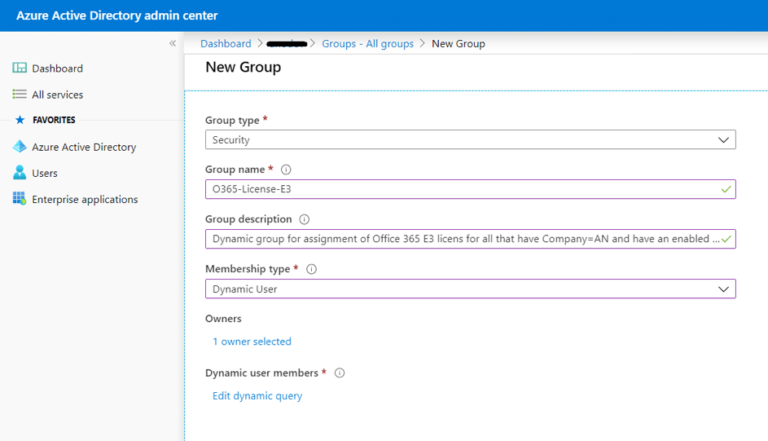Click the Group type dropdown chevron arrow
Viewport: 768px width, 441px height.
[723, 140]
